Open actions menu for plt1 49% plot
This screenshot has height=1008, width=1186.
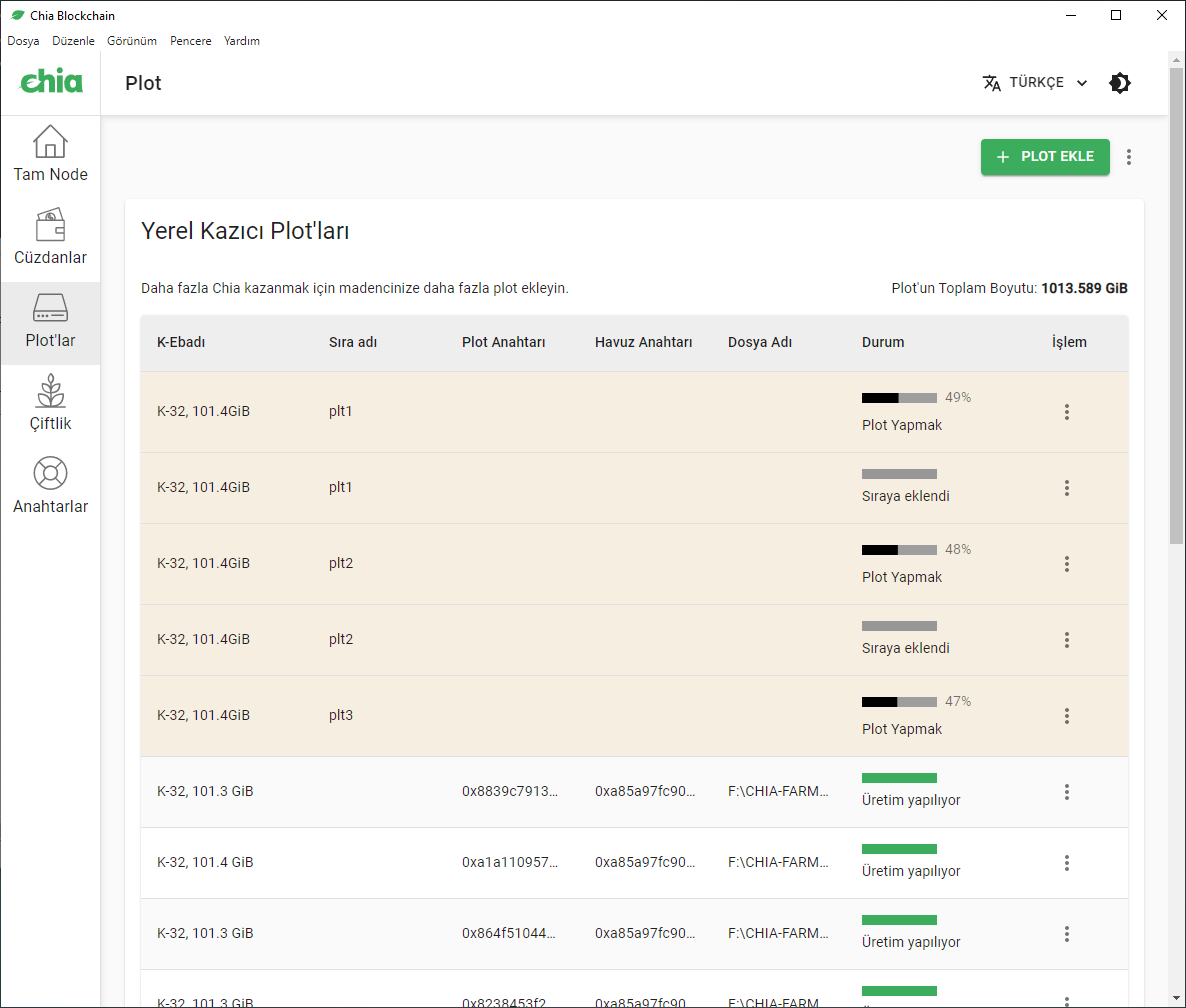click(1067, 412)
